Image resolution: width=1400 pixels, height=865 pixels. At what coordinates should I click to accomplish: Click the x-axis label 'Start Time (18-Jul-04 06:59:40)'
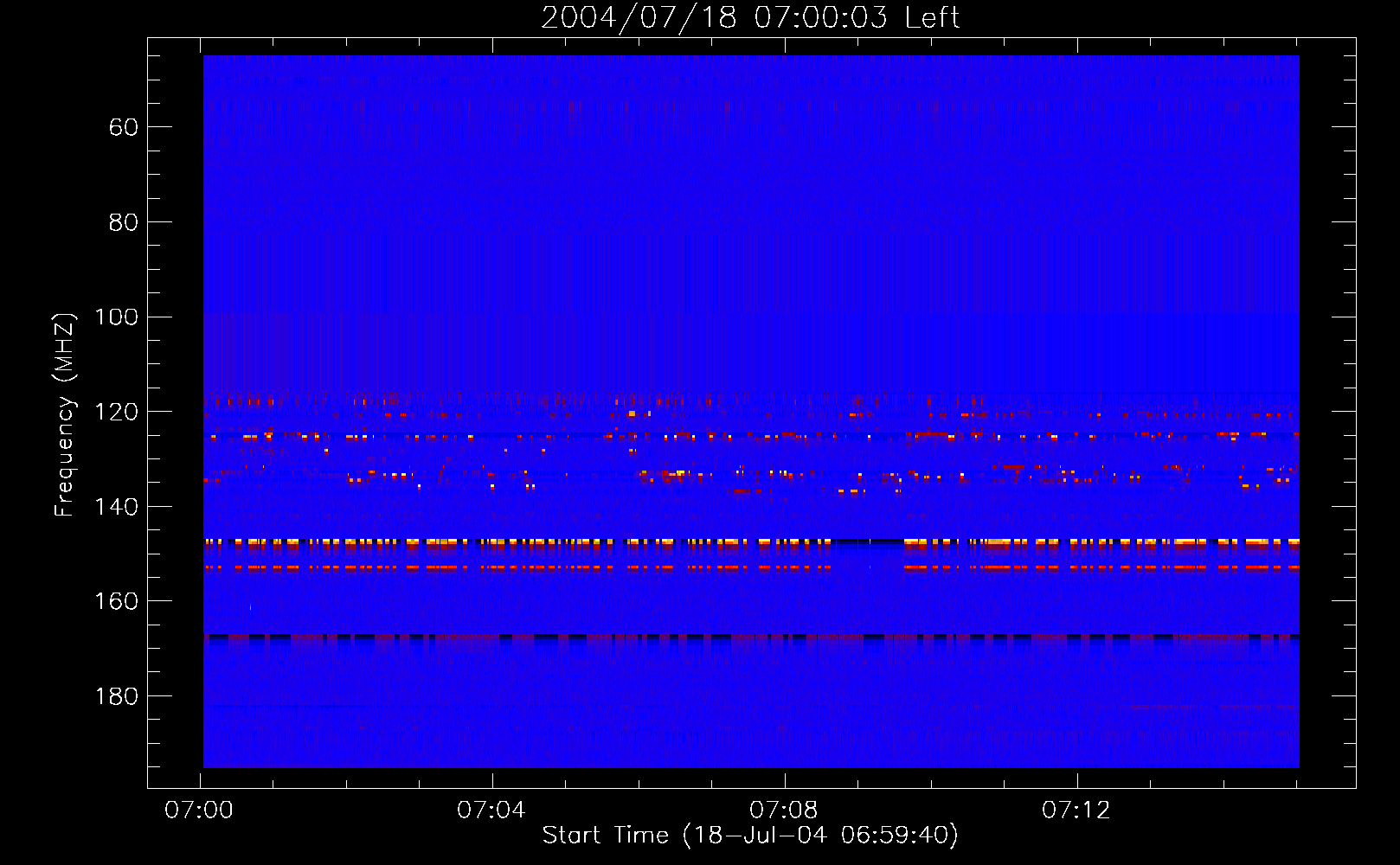click(x=750, y=836)
